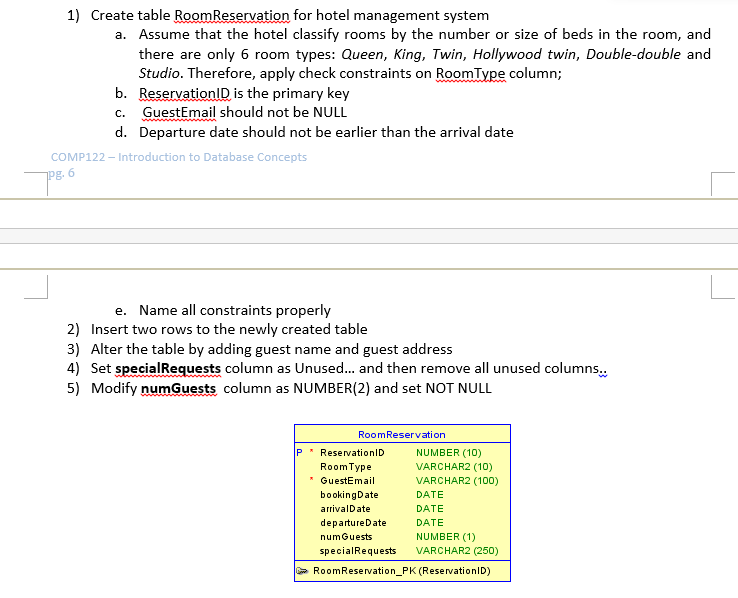Click the RoomReservation diagram title

(401, 435)
